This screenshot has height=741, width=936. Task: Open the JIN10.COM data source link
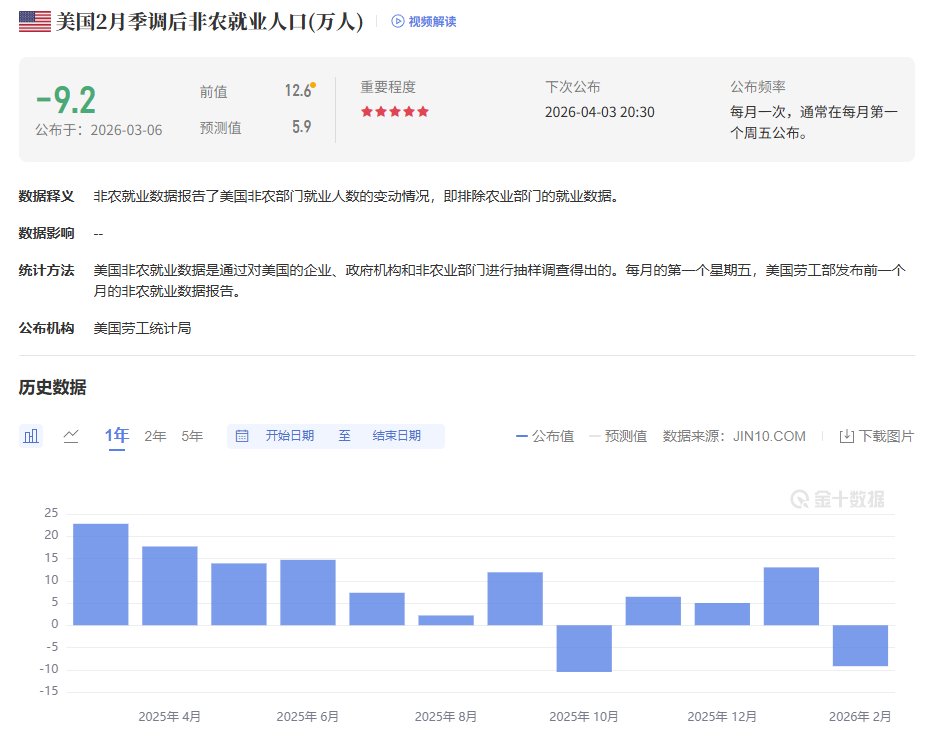tap(768, 436)
